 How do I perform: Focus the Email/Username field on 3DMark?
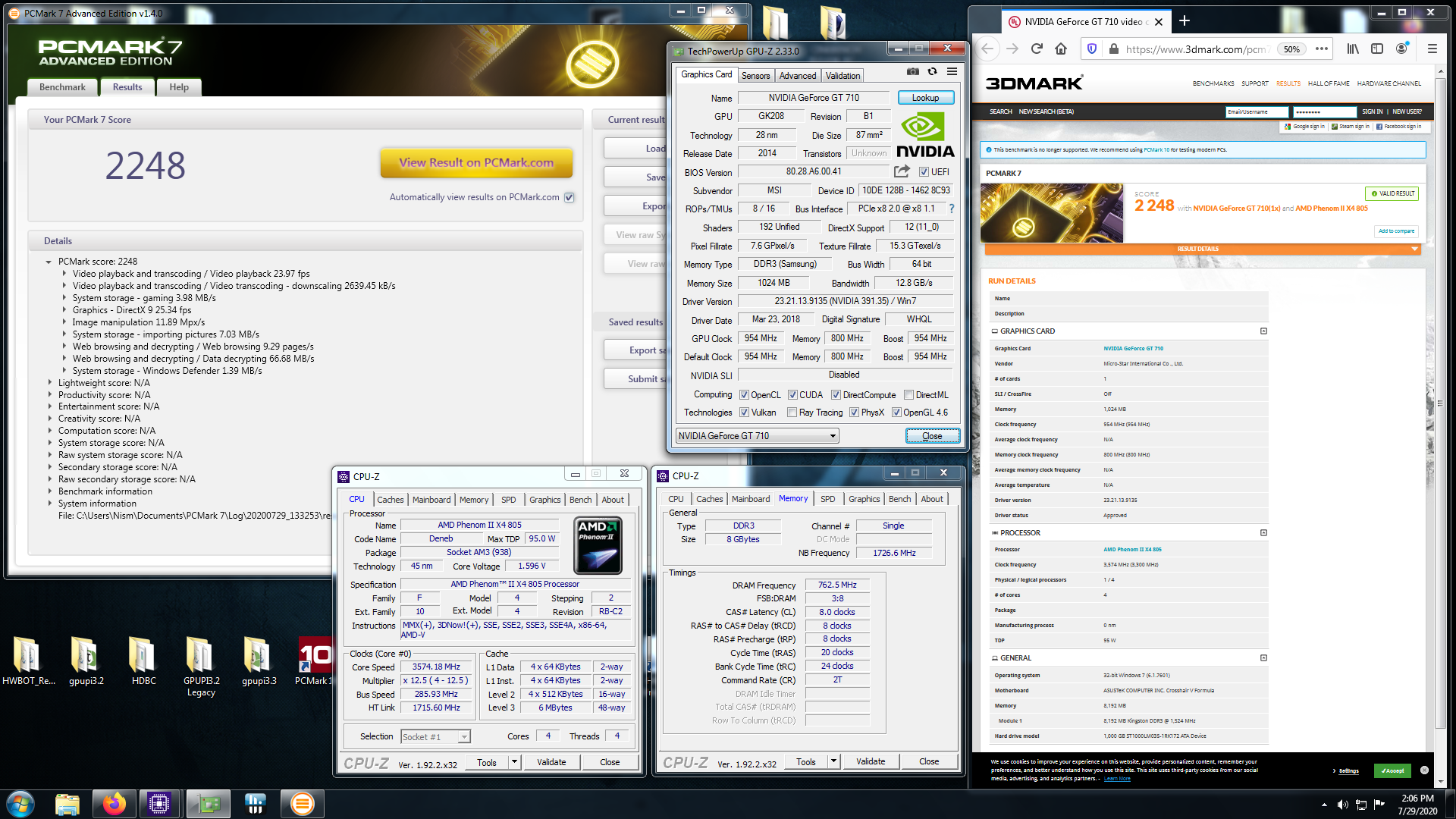1257,111
